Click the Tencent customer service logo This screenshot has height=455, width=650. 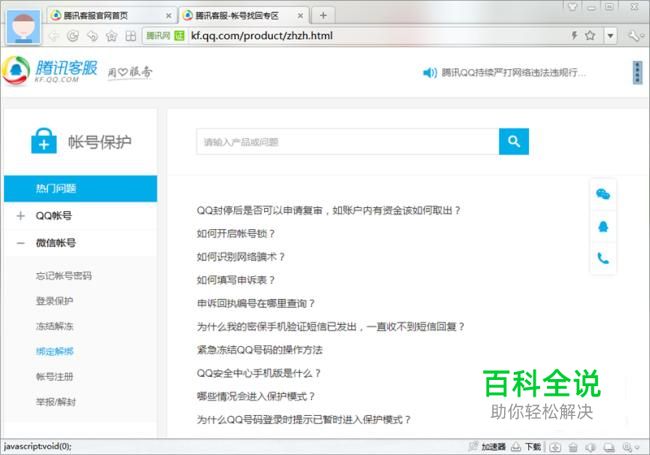[50, 71]
